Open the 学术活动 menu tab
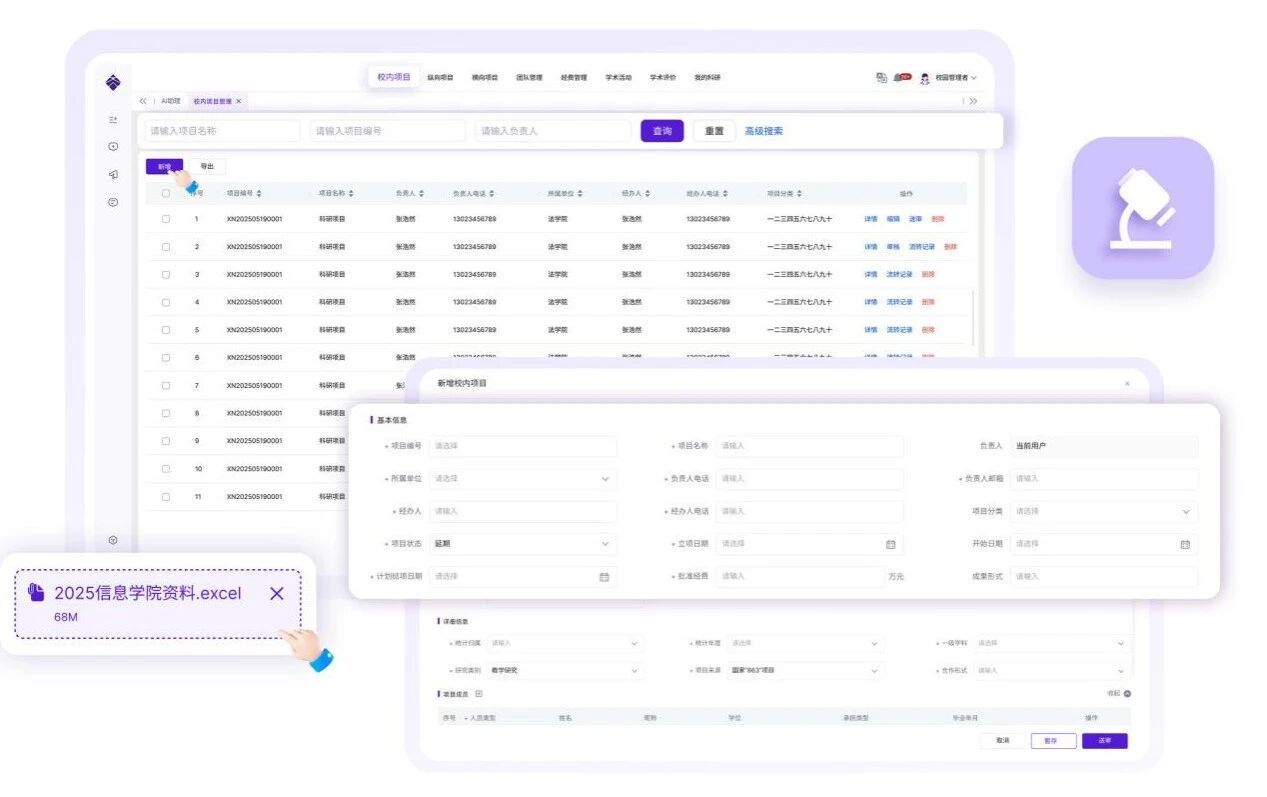This screenshot has height=797, width=1267. pyautogui.click(x=618, y=77)
